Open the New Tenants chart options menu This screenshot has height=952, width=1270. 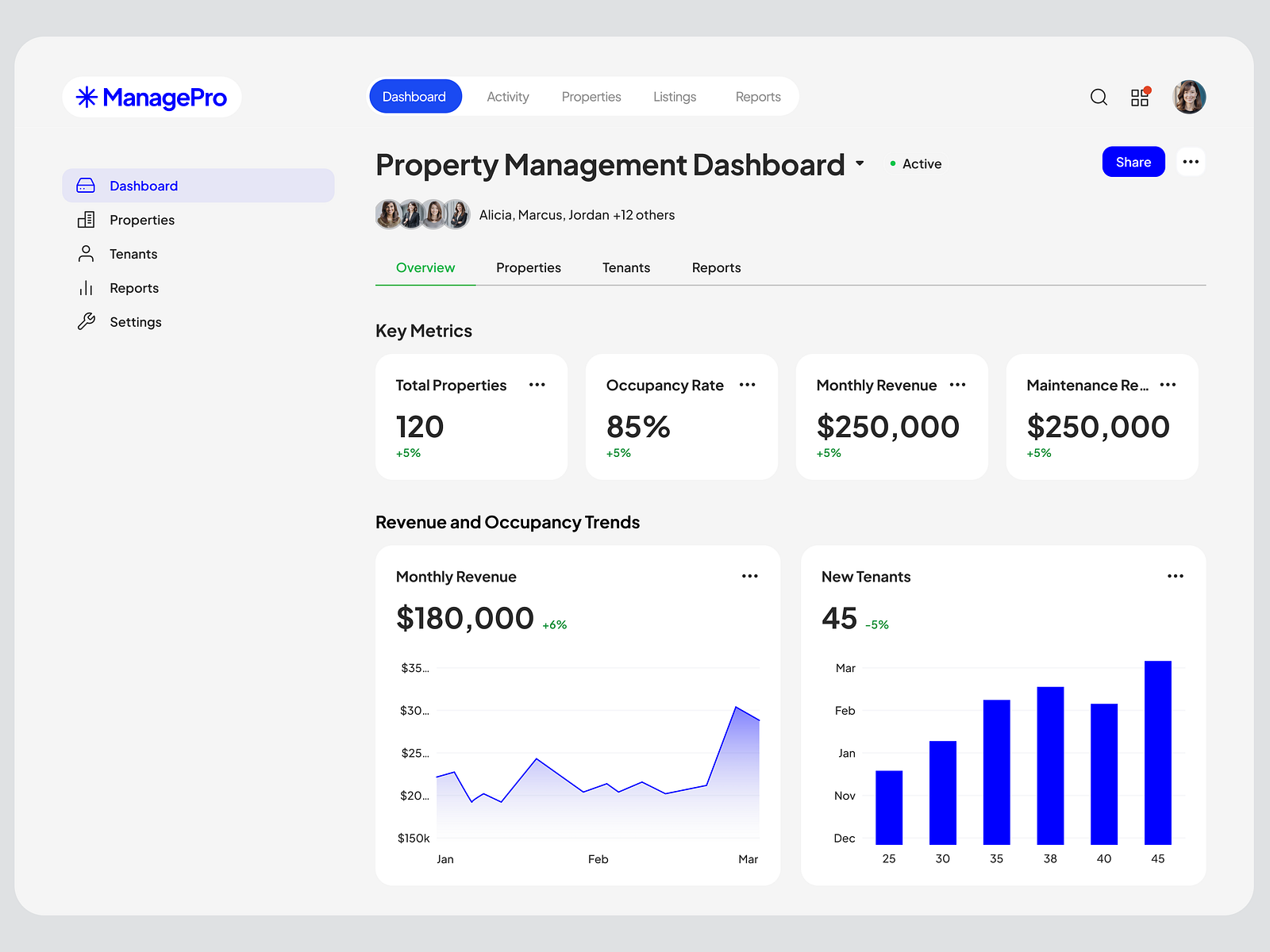tap(1176, 576)
